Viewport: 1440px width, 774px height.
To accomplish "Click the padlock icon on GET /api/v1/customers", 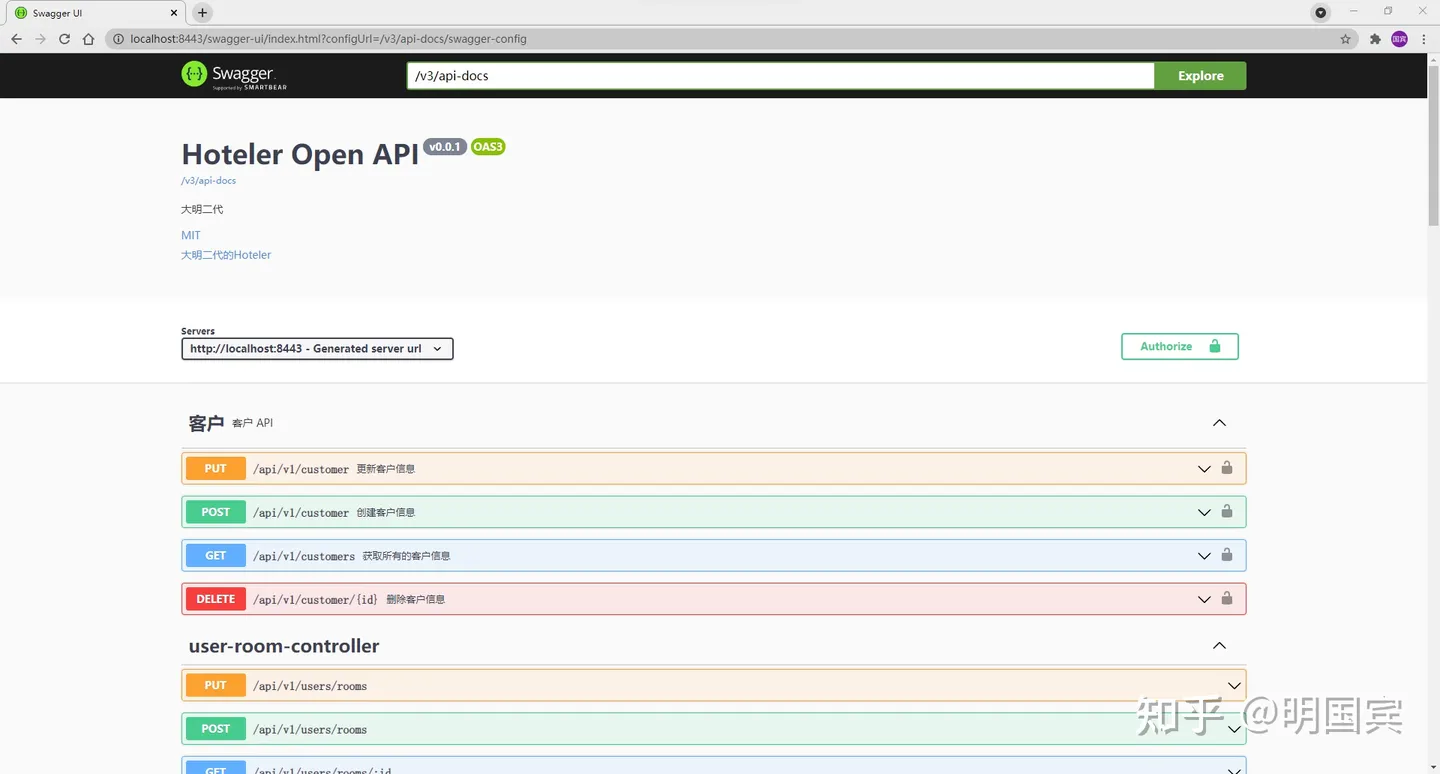I will click(x=1227, y=555).
